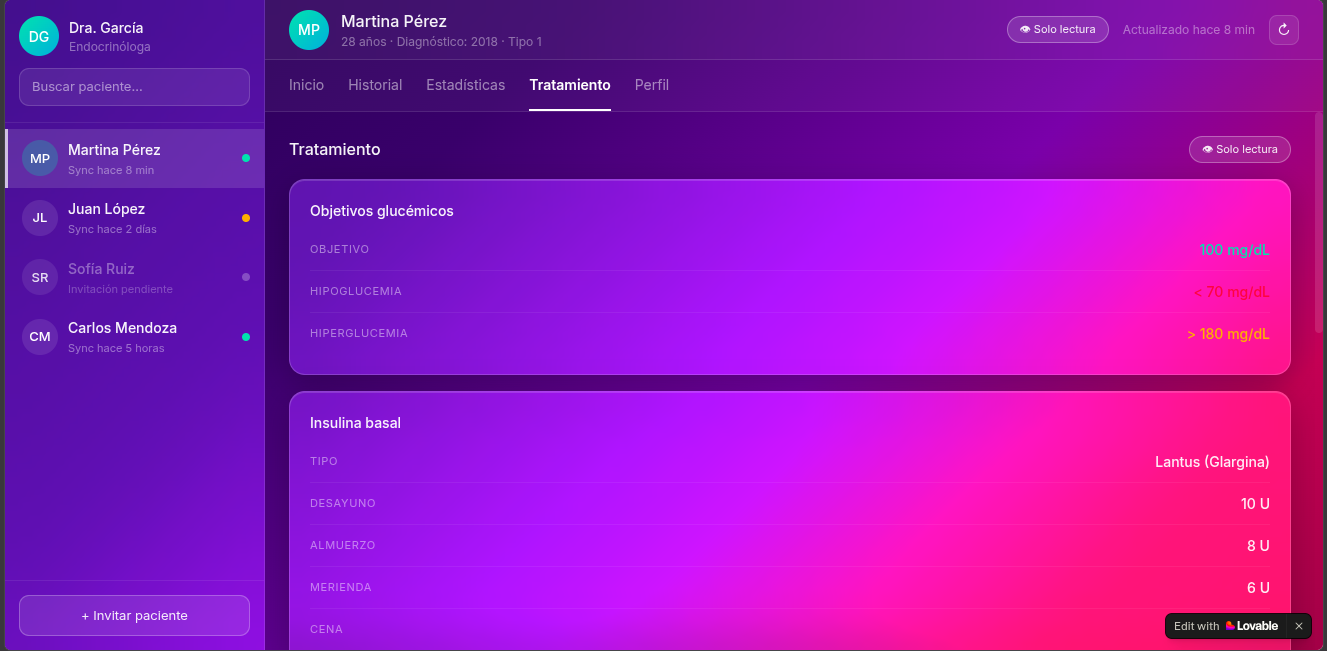Image resolution: width=1327 pixels, height=651 pixels.
Task: Select patient Juan López
Action: (x=134, y=218)
